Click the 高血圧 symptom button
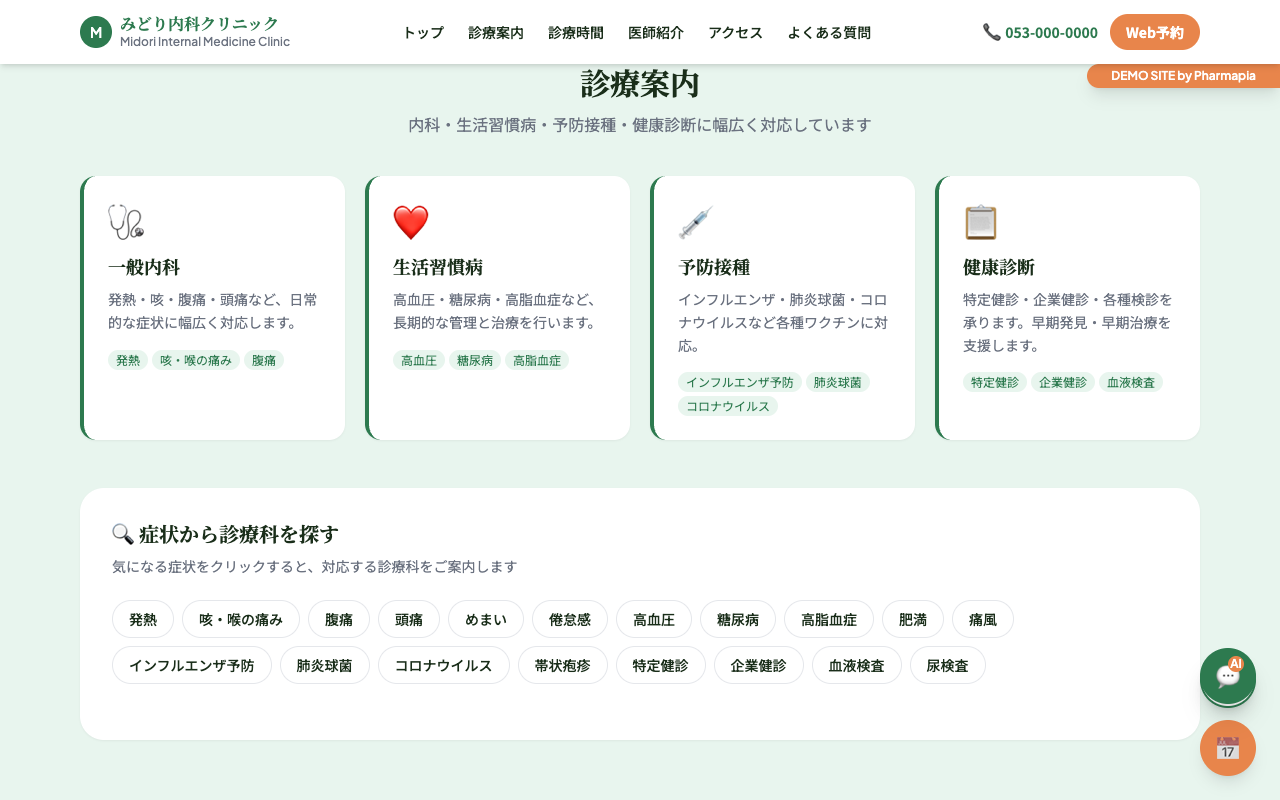Screen dimensions: 1280x800 654,619
